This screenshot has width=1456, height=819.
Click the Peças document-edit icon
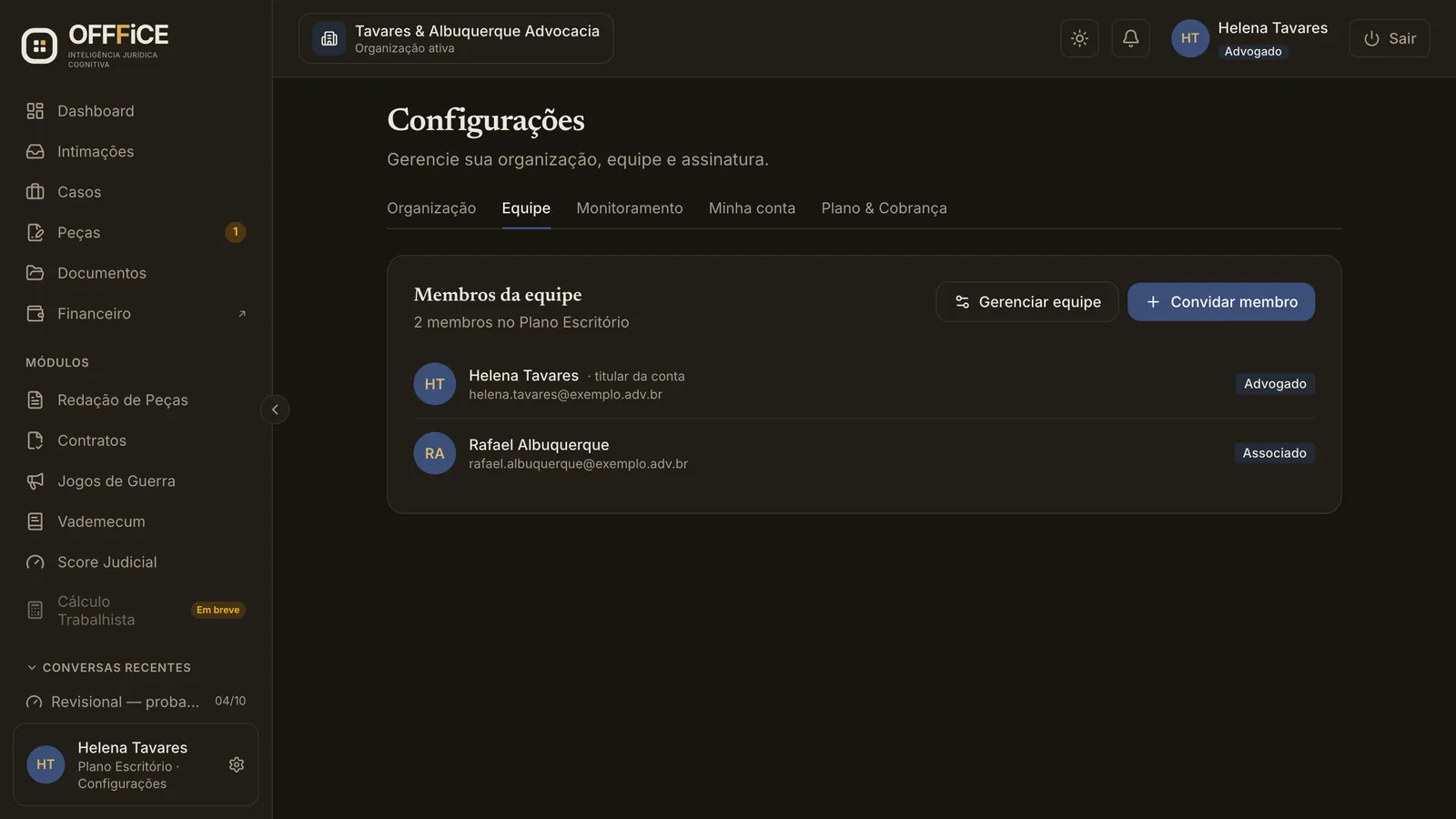click(35, 233)
